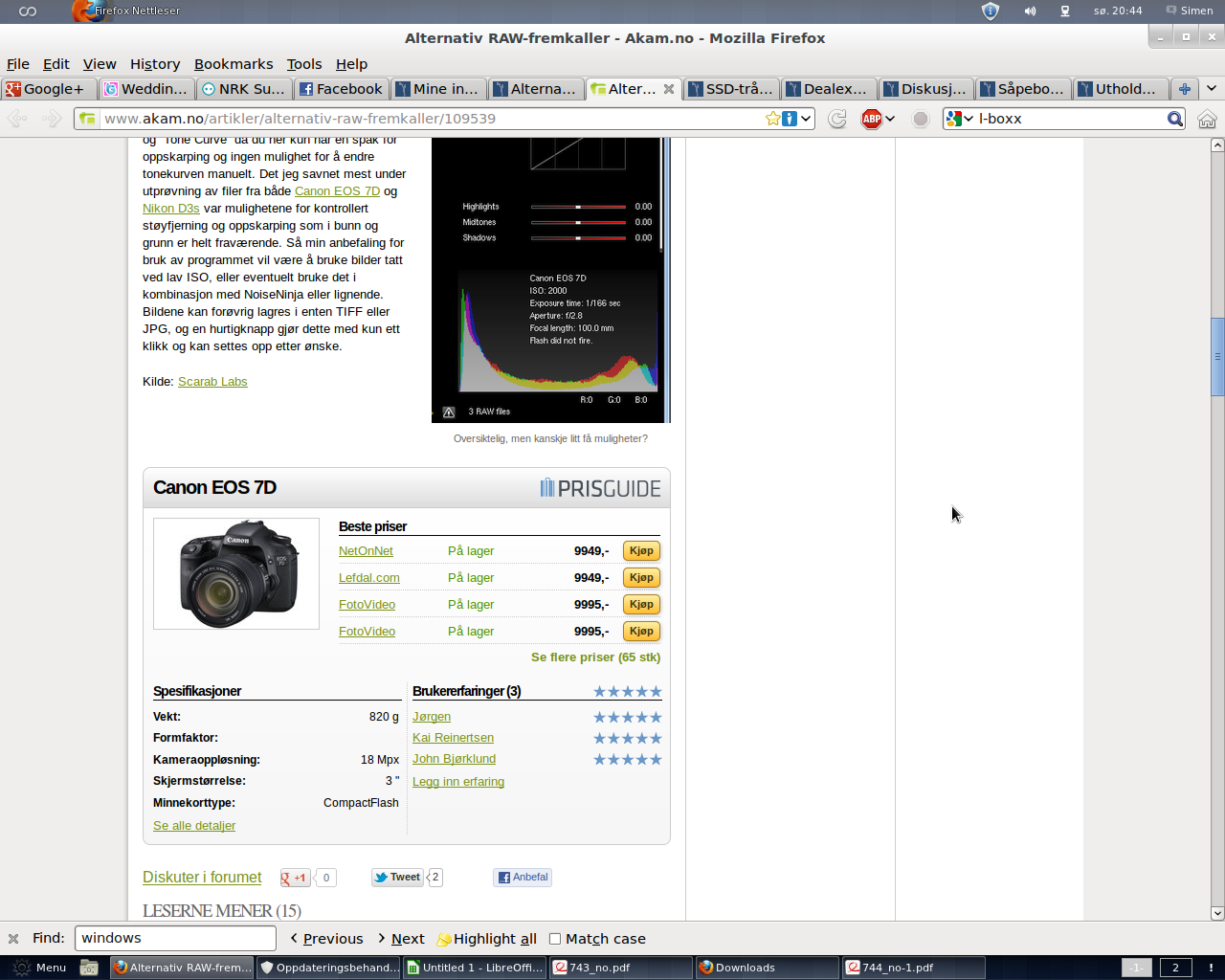1225x980 pixels.
Task: Click the search magnifier in search box
Action: tap(1174, 119)
